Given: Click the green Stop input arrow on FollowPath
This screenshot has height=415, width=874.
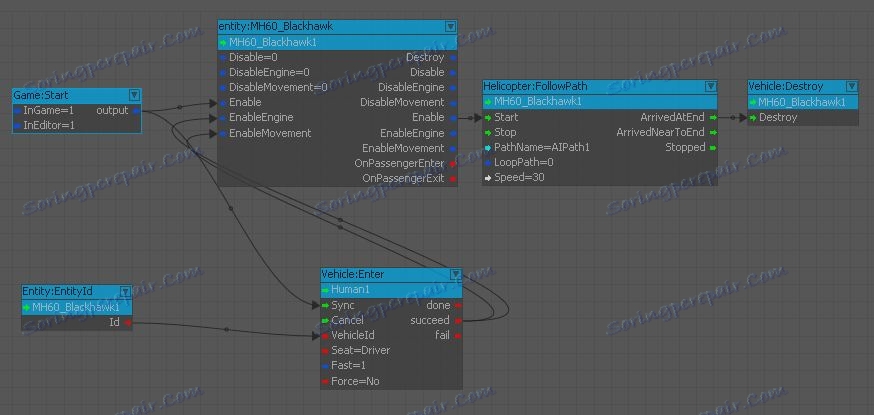Looking at the screenshot, I should point(488,133).
